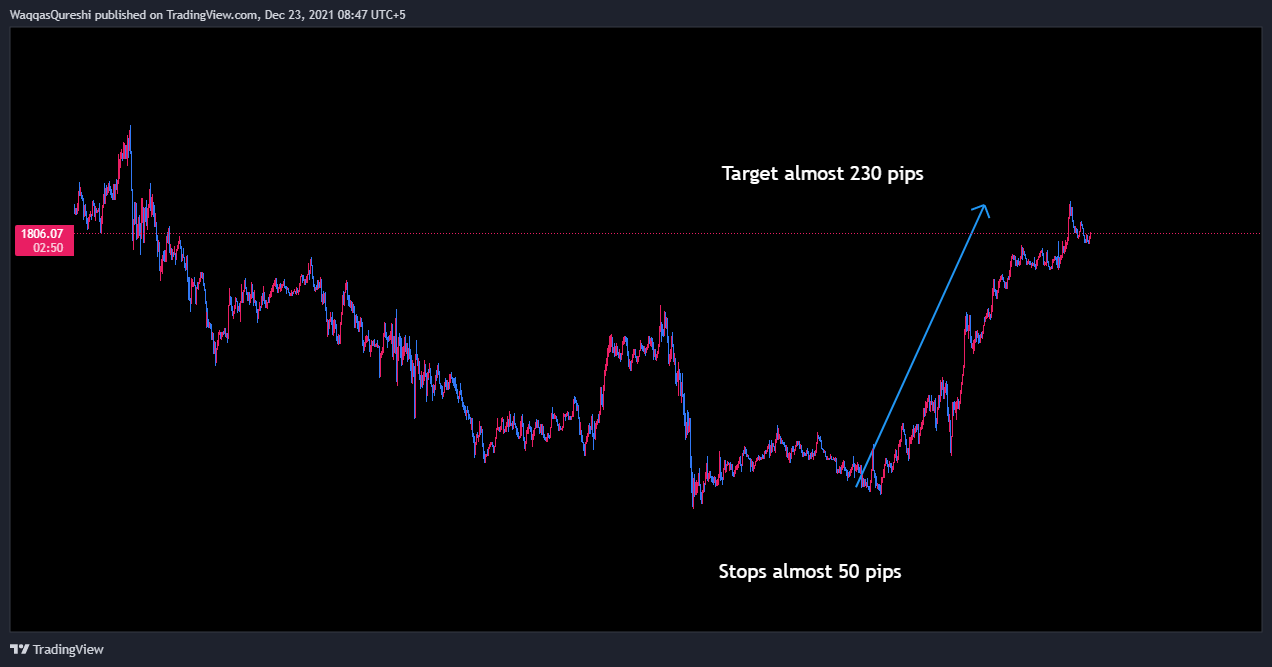Click the 'Target almost 230 pips' text
1272x667 pixels.
click(822, 174)
